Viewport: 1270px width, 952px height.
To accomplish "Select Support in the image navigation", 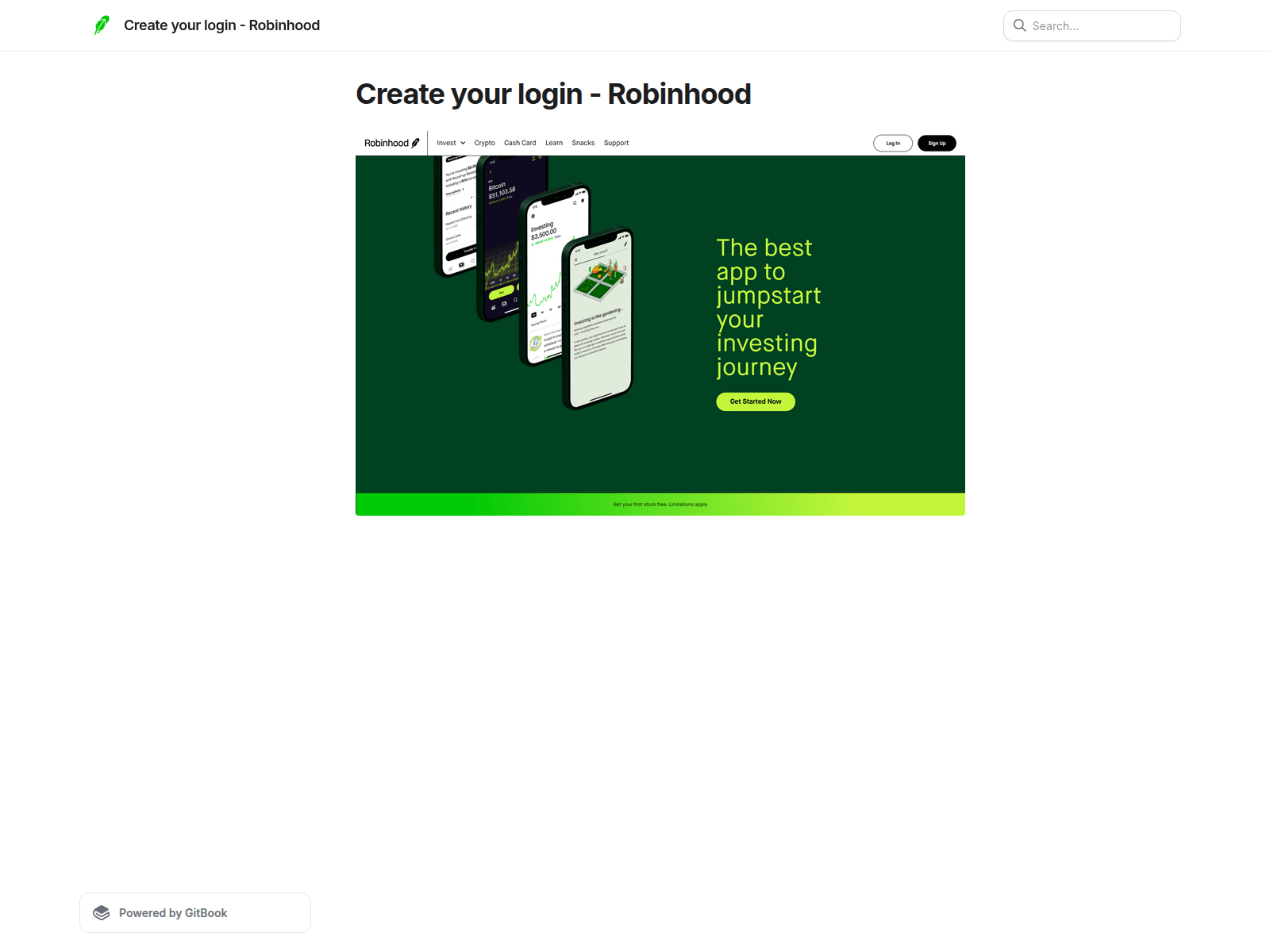I will click(616, 143).
